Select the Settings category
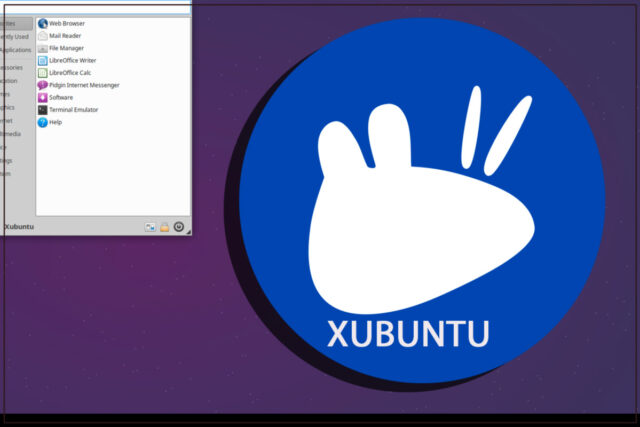The width and height of the screenshot is (640, 427). tap(16, 160)
